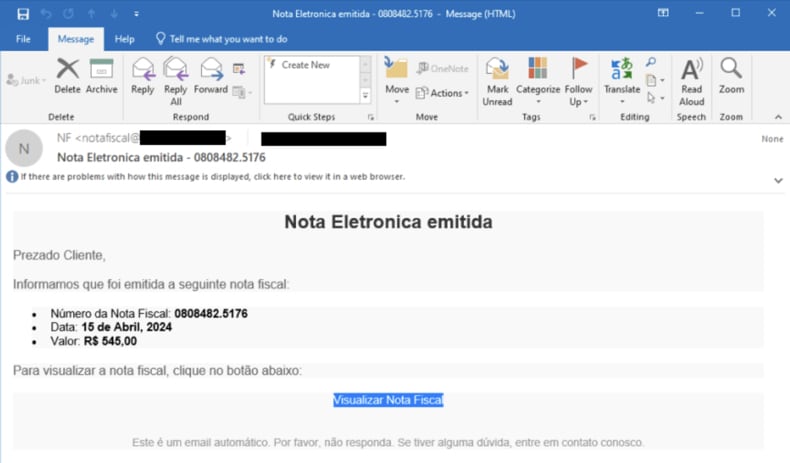
Task: Open Follow Up flag menu
Action: tap(578, 81)
